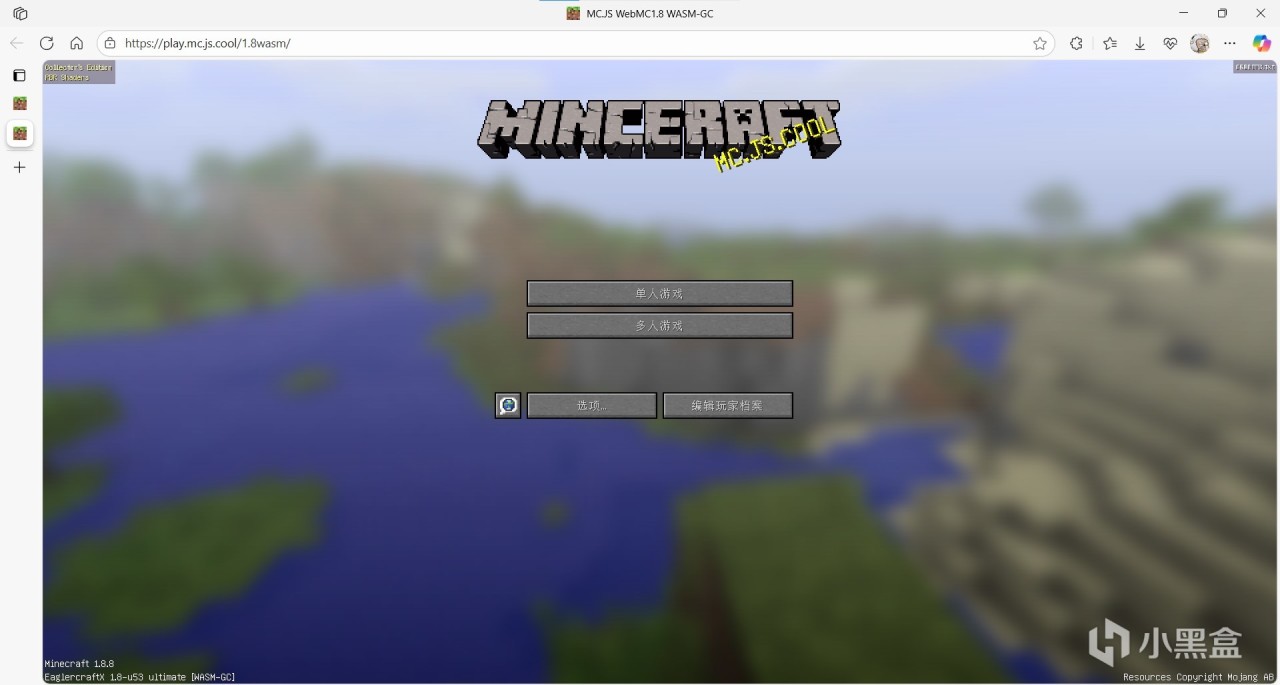Select the highlighted active Minecraft tab
The width and height of the screenshot is (1280, 685).
(19, 133)
